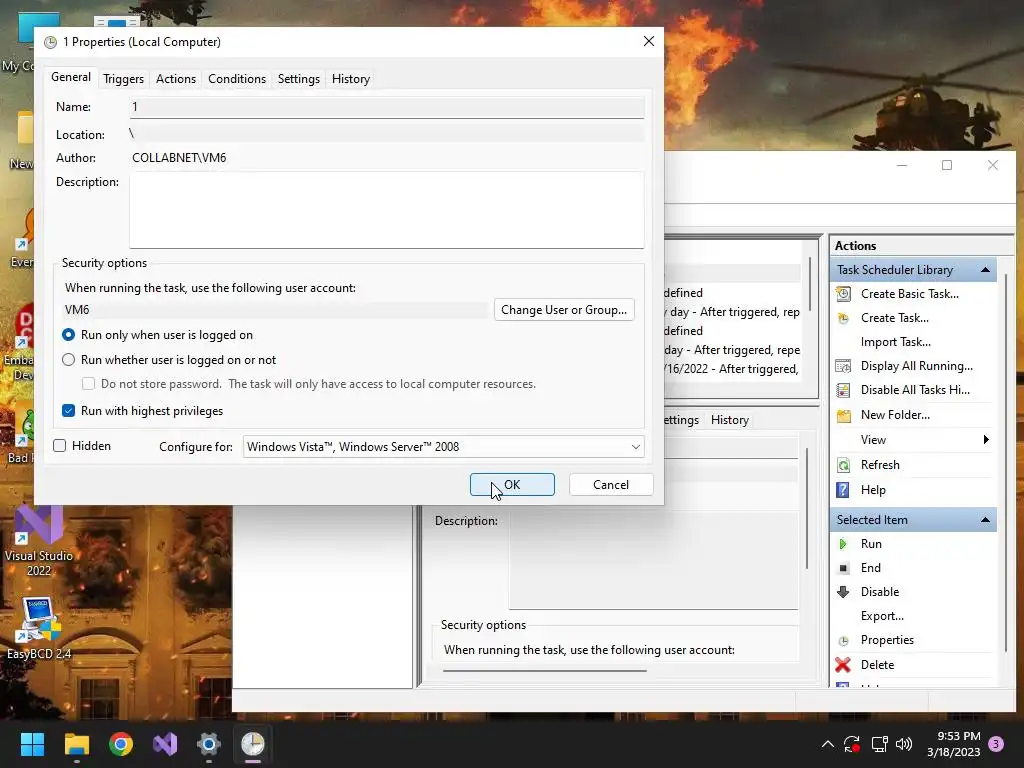Click details pane scrollbar in Task Scheduler
This screenshot has height=768, width=1024.
coord(807,508)
